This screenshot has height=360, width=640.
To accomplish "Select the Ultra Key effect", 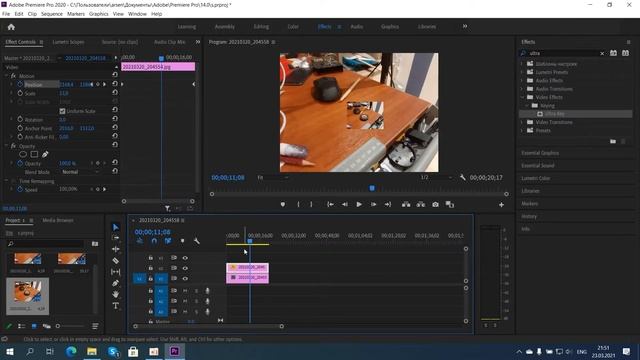I will coord(554,114).
